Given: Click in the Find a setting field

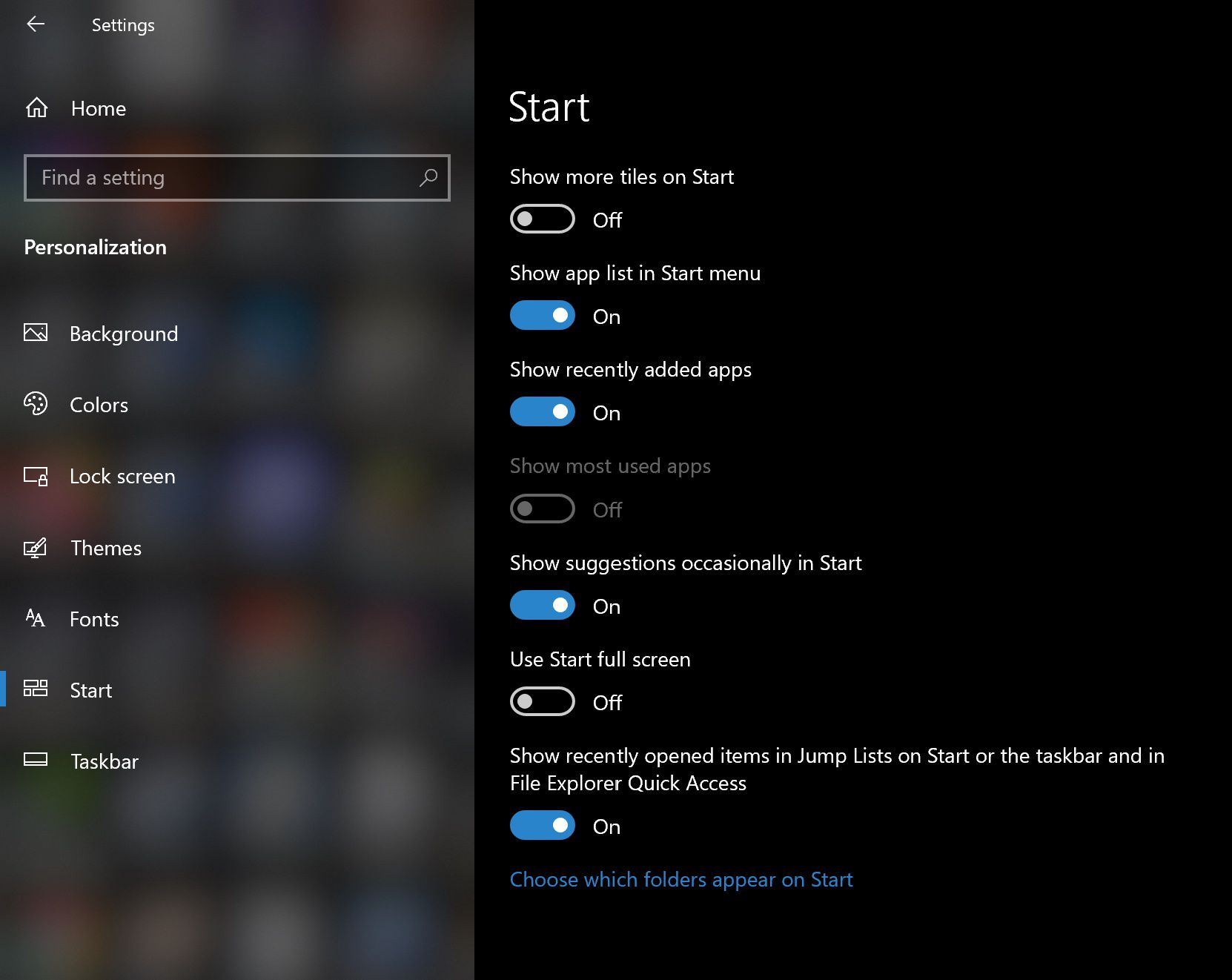Looking at the screenshot, I should [222, 178].
